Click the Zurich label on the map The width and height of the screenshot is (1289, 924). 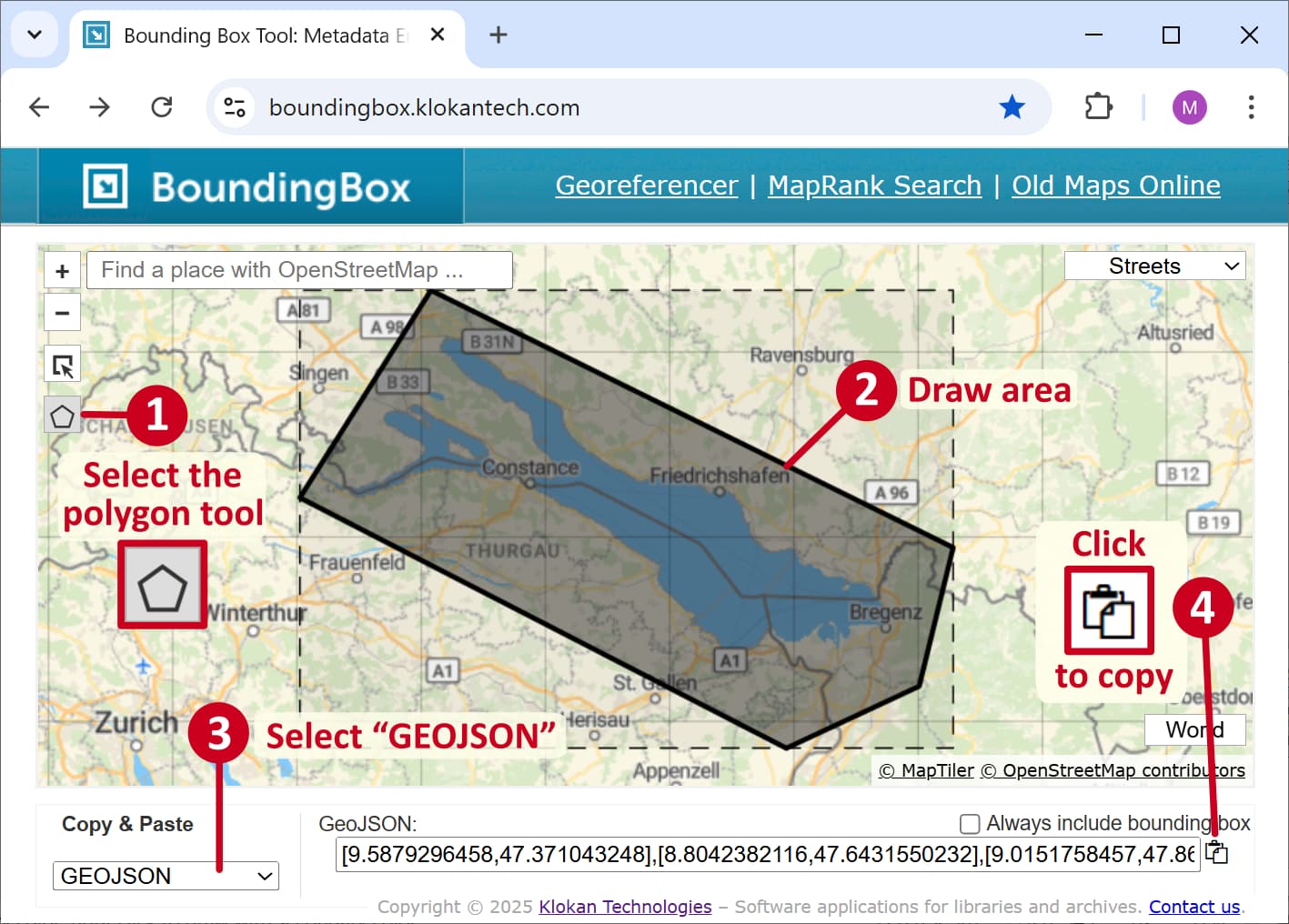click(x=136, y=723)
